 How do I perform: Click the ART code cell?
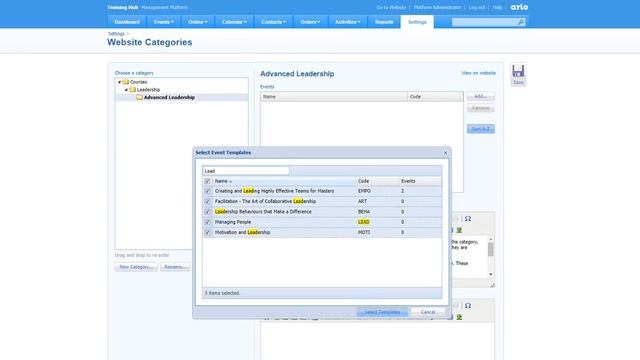pos(362,201)
